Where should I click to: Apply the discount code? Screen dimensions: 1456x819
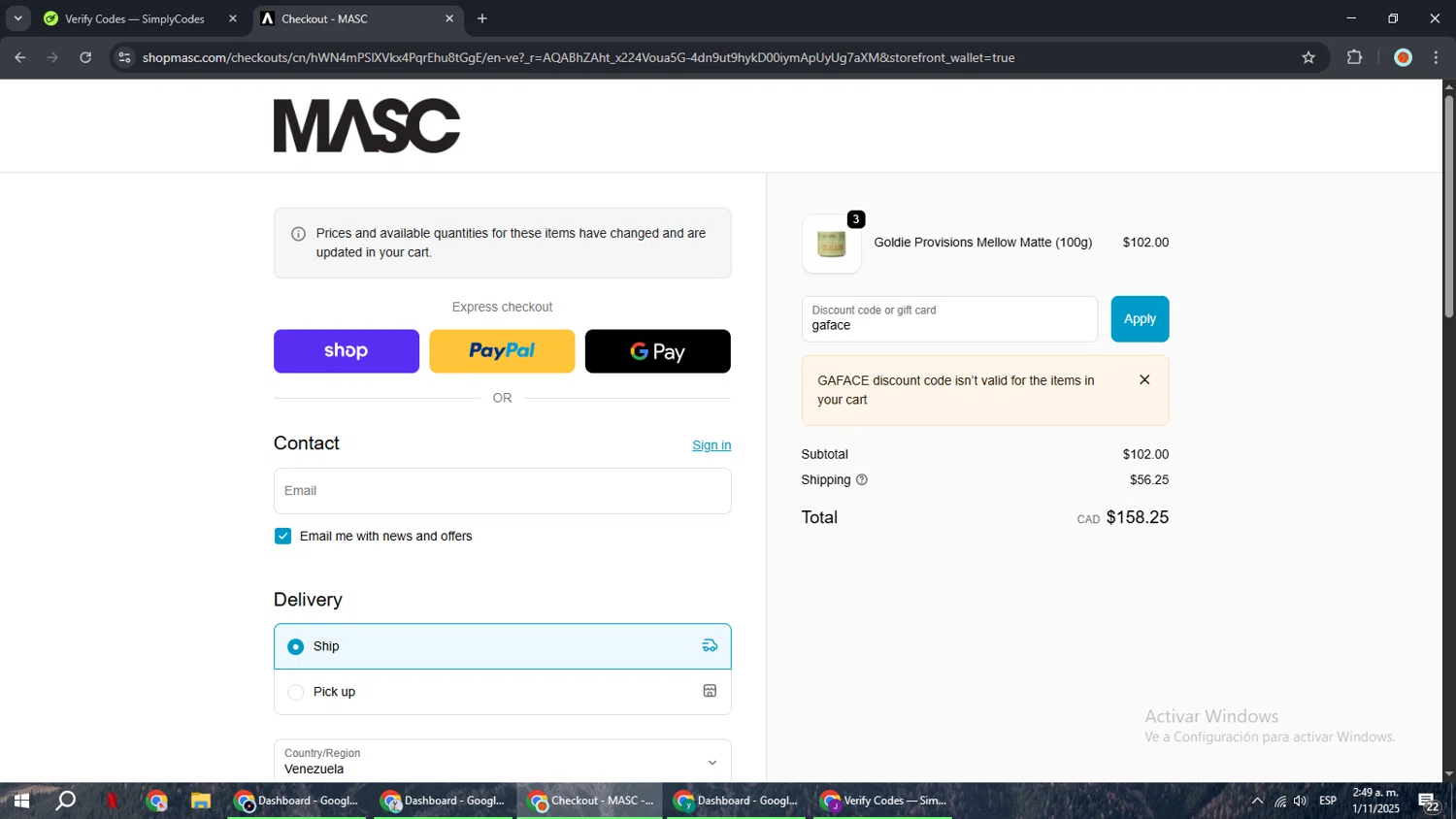[x=1140, y=319]
